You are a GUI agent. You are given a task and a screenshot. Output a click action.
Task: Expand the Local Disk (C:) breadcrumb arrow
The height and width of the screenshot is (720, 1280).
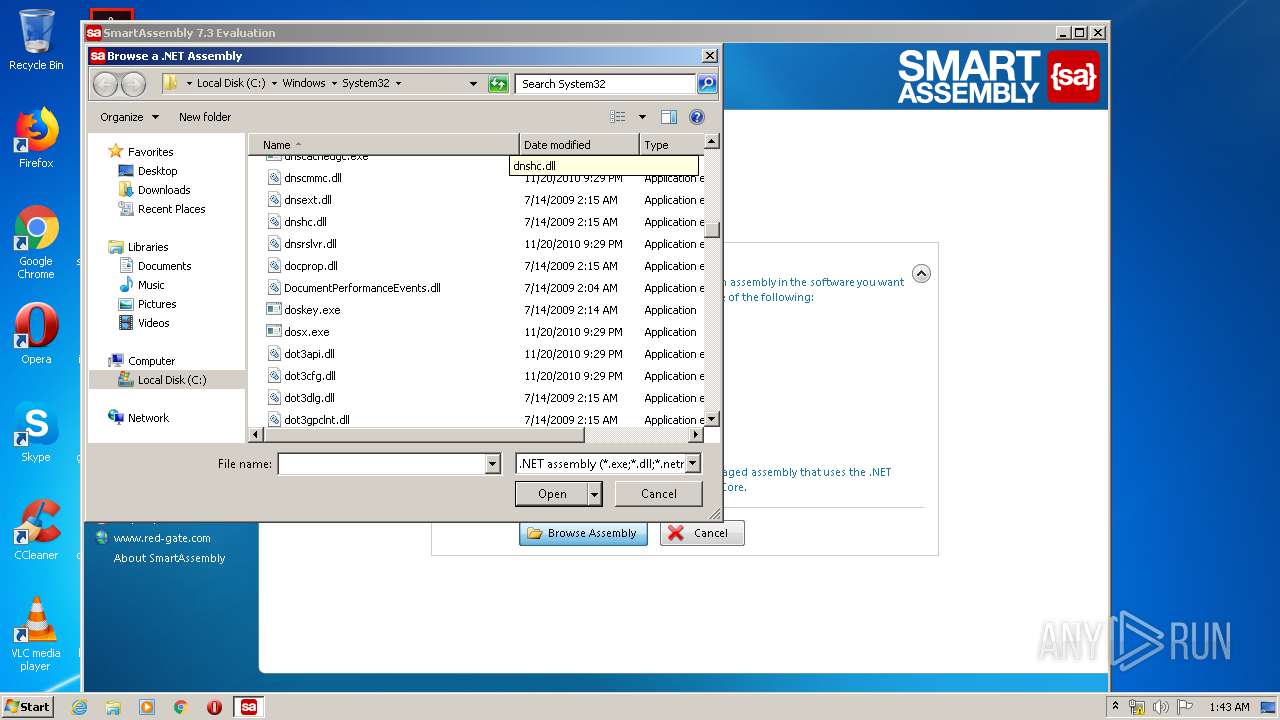coord(274,84)
